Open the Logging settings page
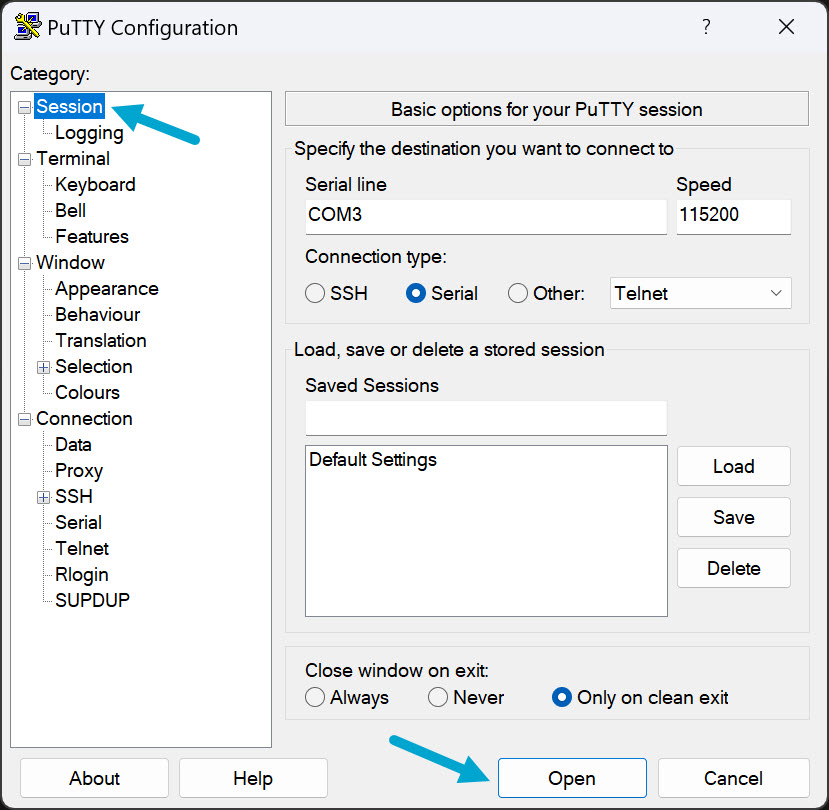Screen dimensions: 829x810 pos(89,132)
